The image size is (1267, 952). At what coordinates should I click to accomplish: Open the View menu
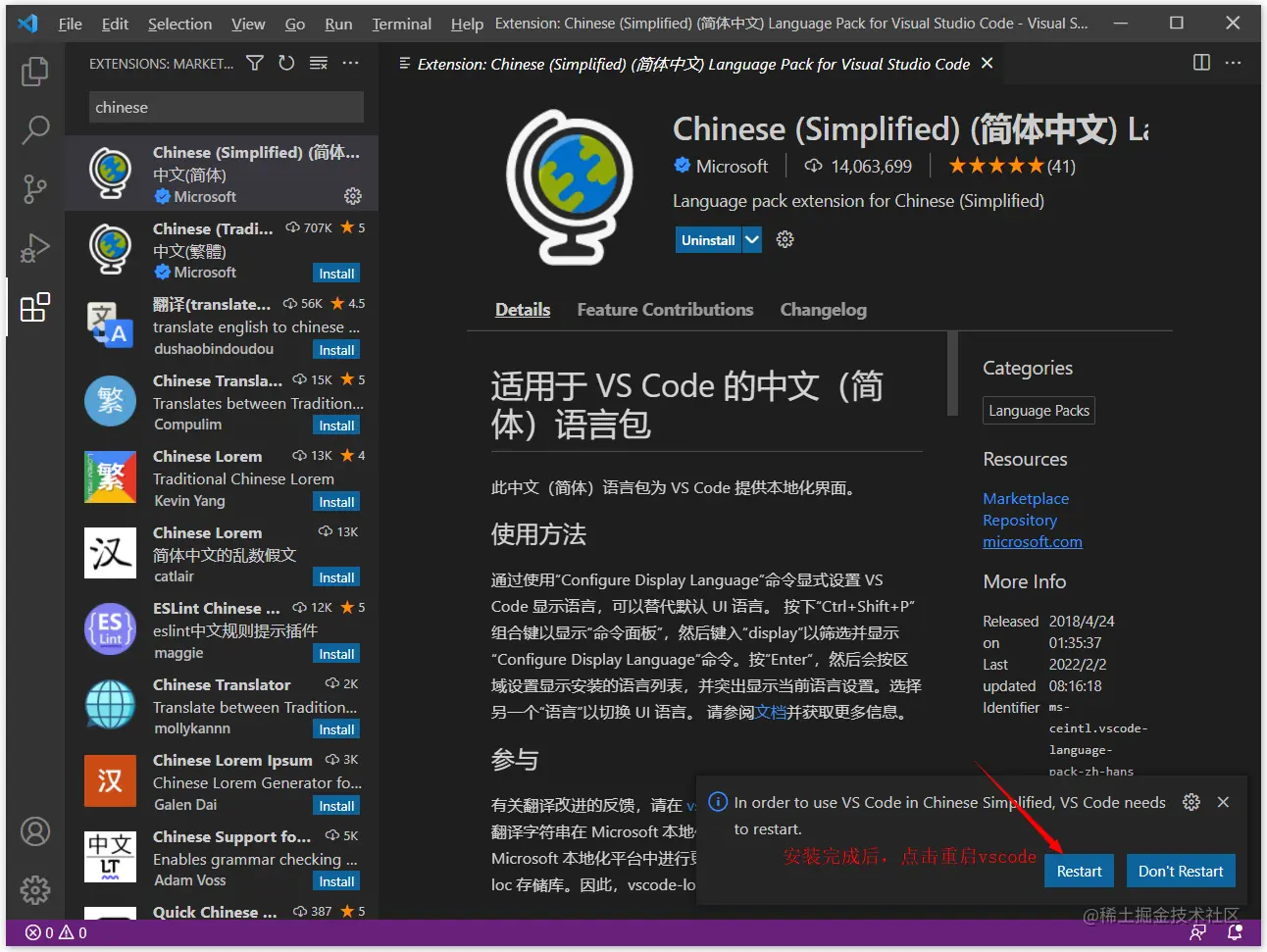point(248,24)
